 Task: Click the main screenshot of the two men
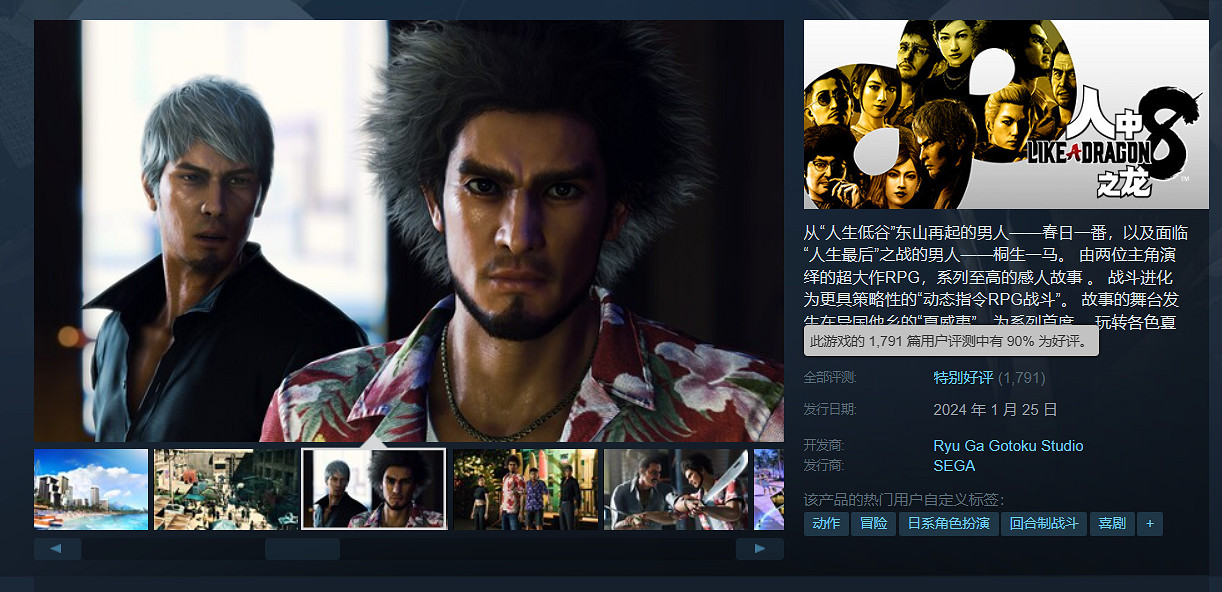(x=409, y=230)
